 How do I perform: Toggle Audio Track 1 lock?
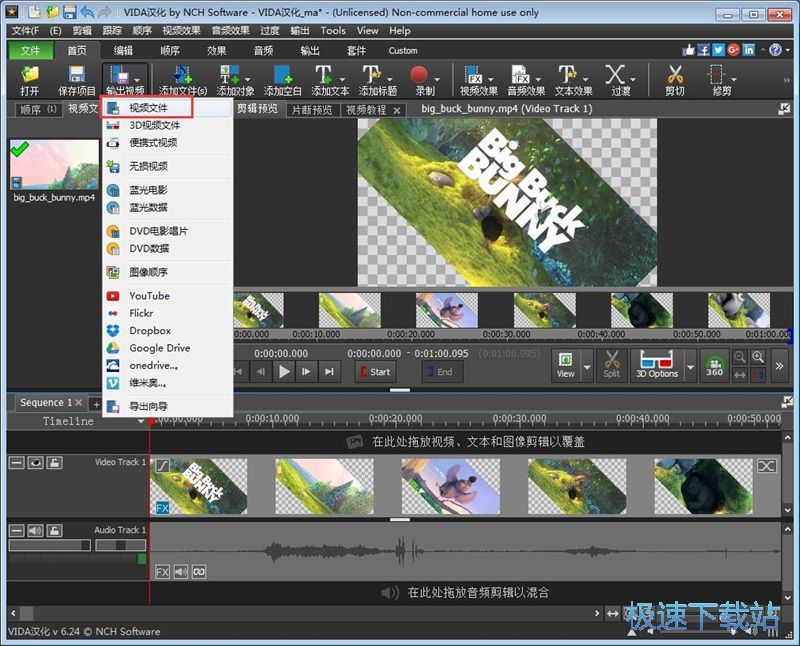point(54,531)
